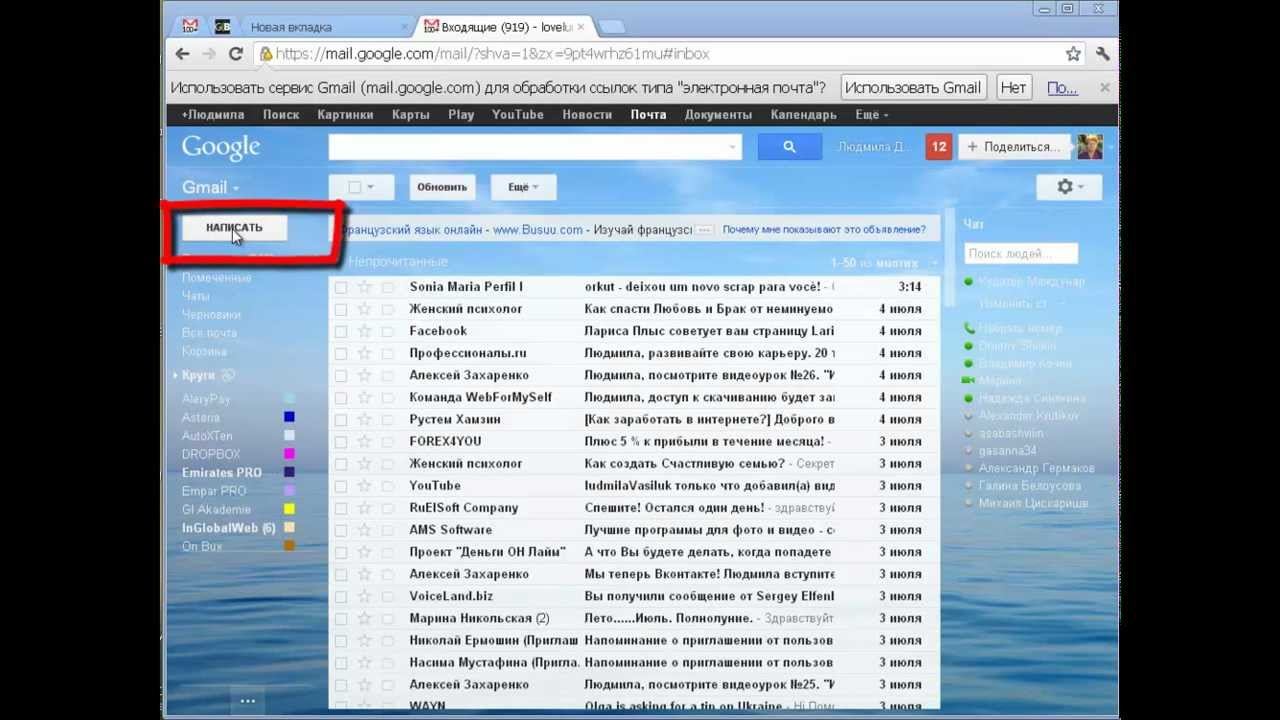Tick checkbox for Sonia Maria Perfil I email
The width and height of the screenshot is (1280, 720).
(341, 287)
